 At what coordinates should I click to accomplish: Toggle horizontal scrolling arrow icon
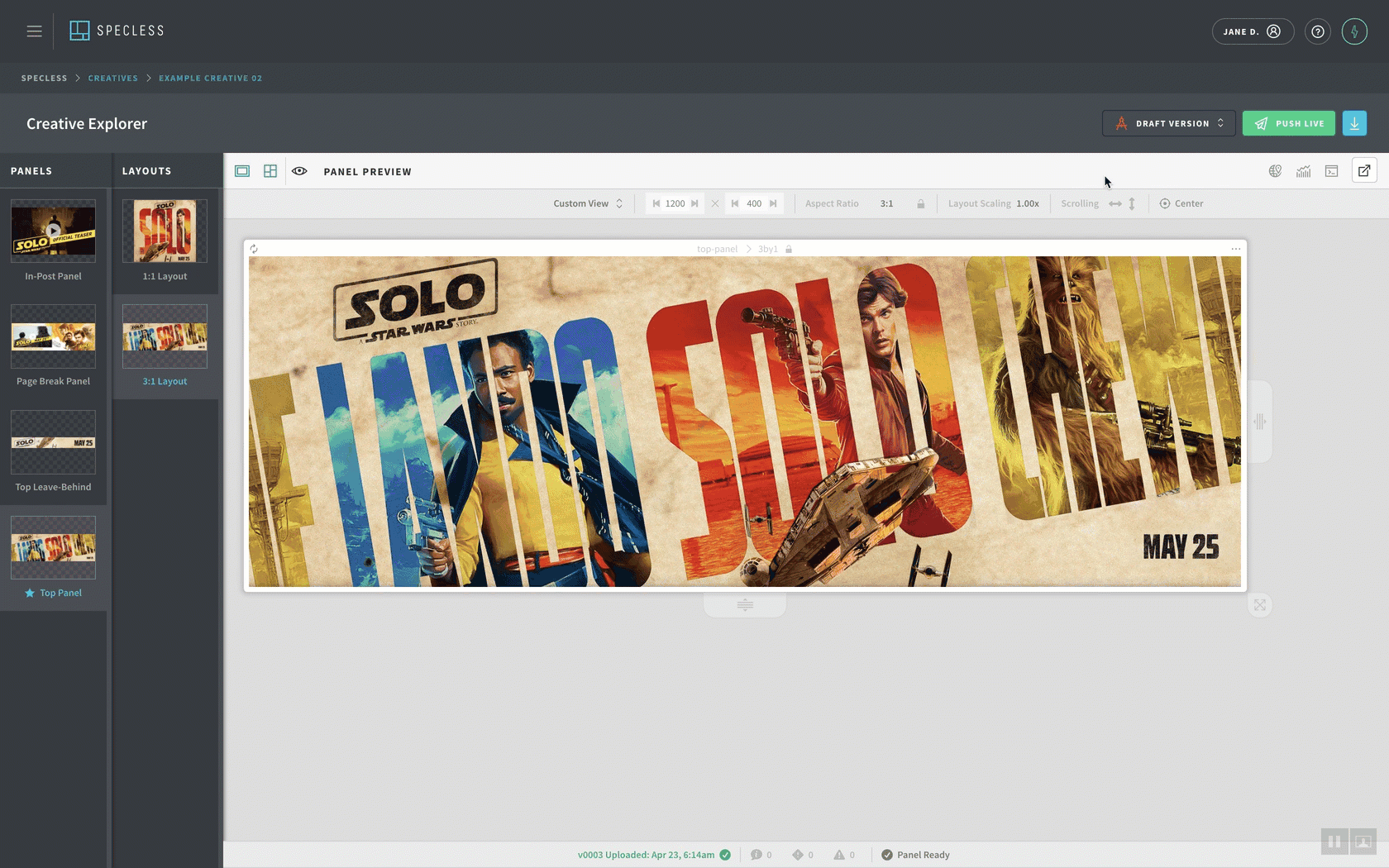(x=1115, y=203)
